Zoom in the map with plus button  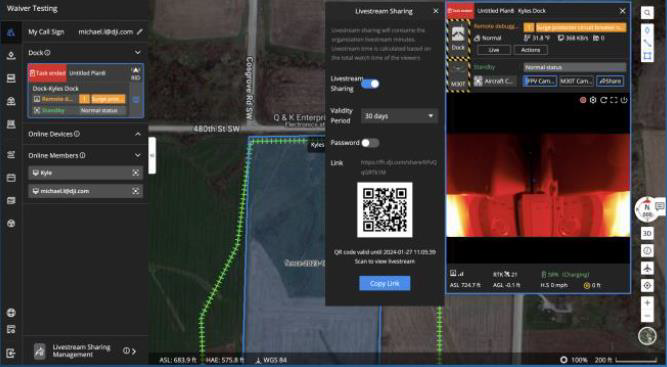click(x=647, y=303)
